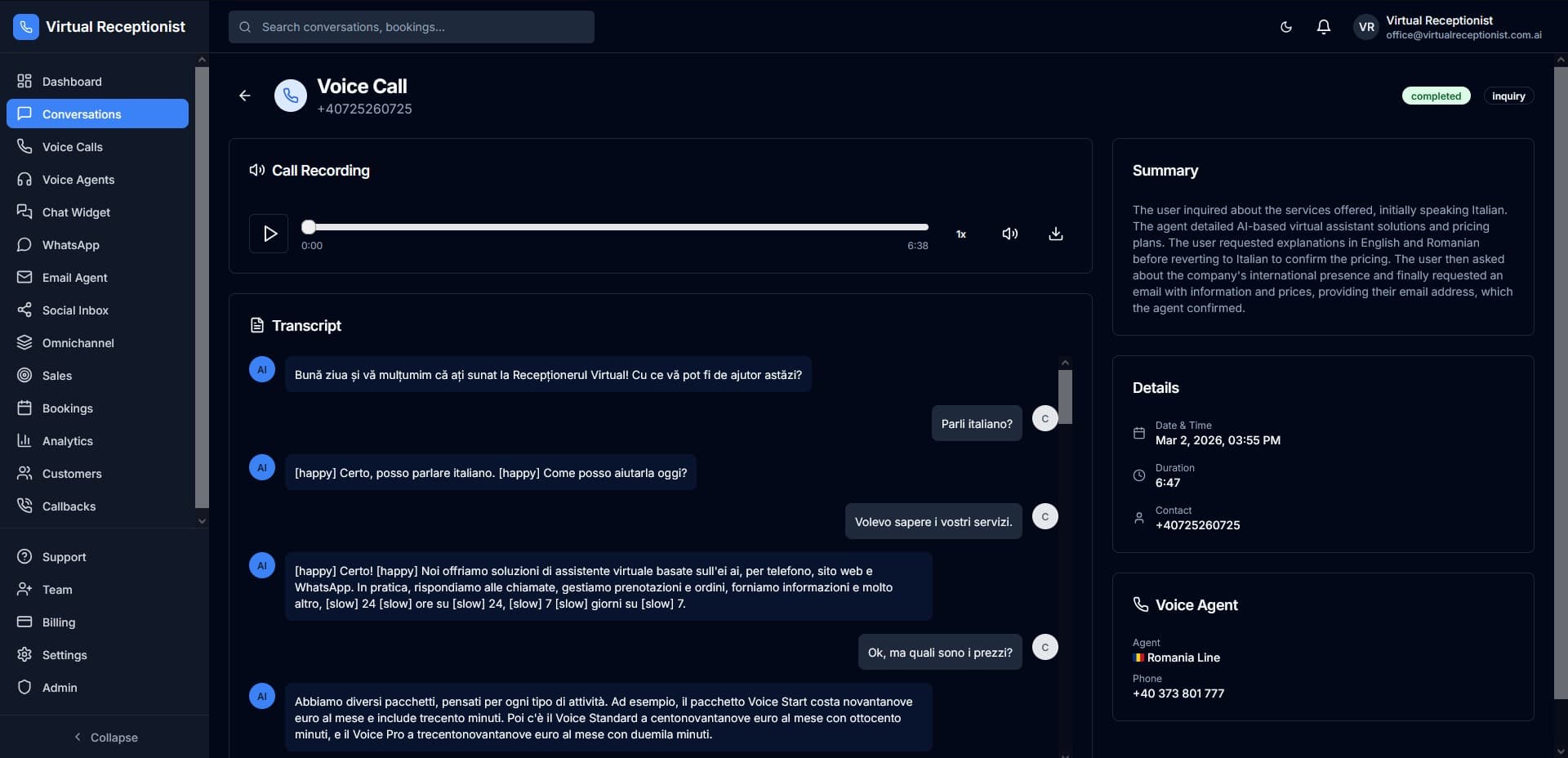Click the recording progress slider track
The height and width of the screenshot is (758, 1568).
tap(617, 227)
